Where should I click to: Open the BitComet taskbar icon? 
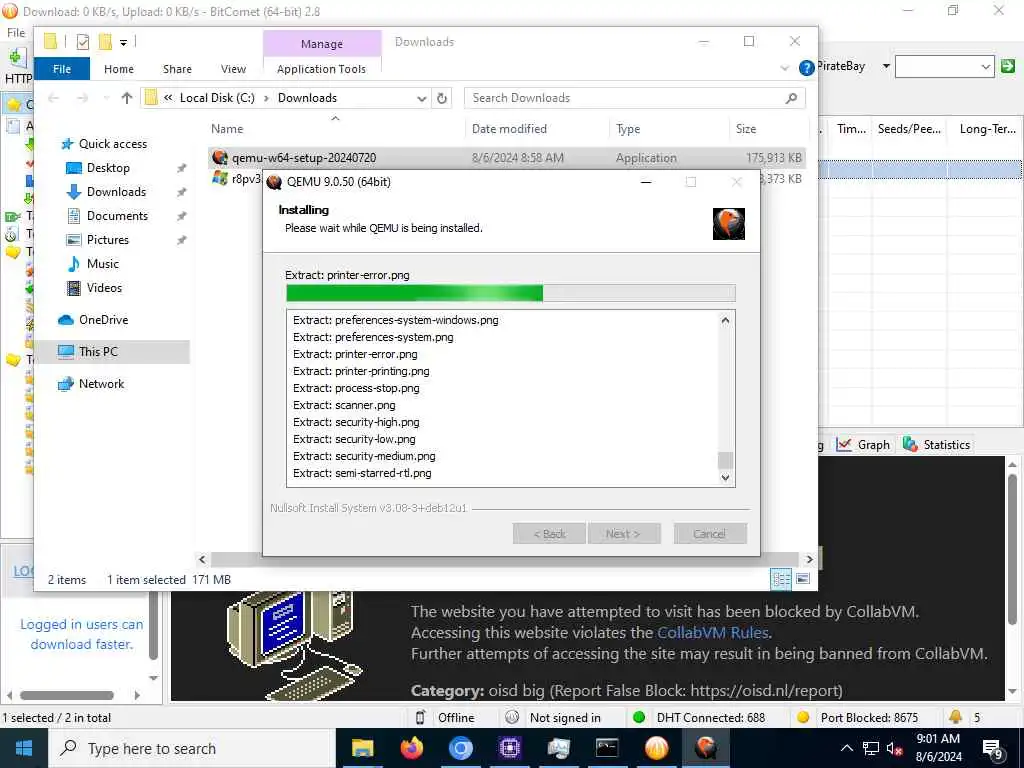tap(656, 748)
